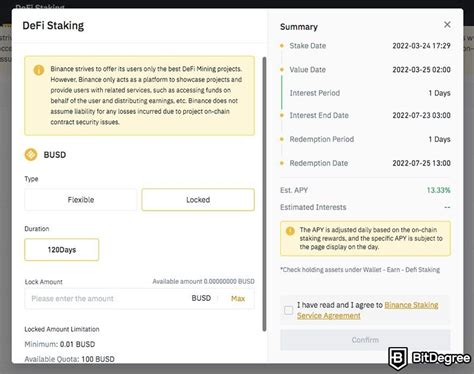Image resolution: width=474 pixels, height=374 pixels.
Task: Click the APY warning icon in Summary
Action: [x=290, y=231]
